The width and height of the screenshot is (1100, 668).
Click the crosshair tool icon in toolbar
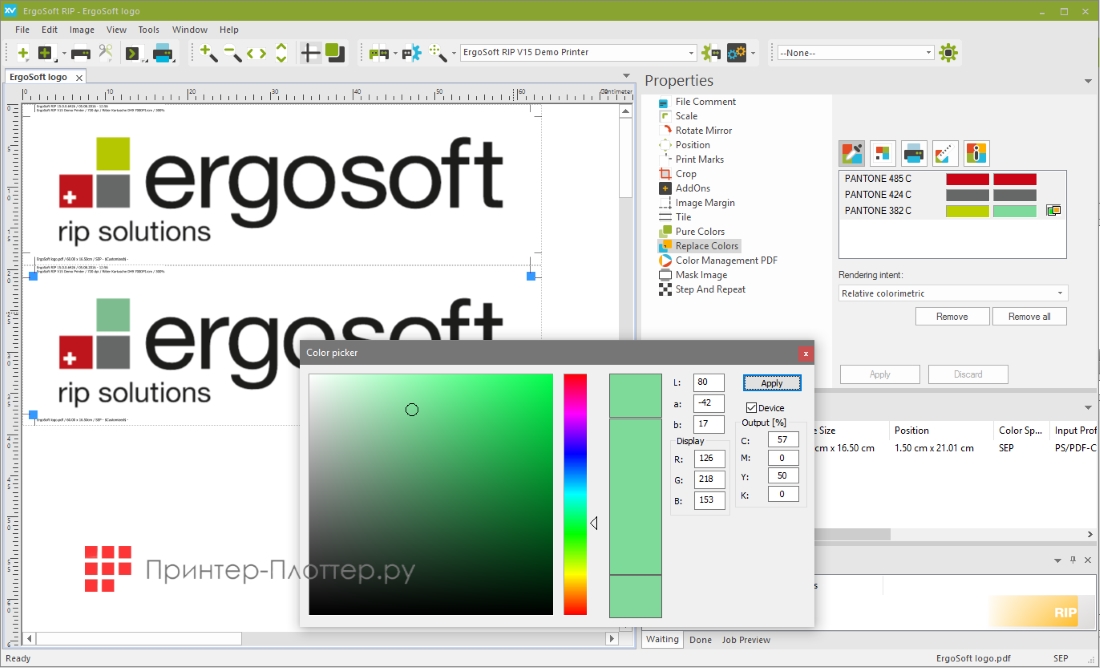(310, 53)
